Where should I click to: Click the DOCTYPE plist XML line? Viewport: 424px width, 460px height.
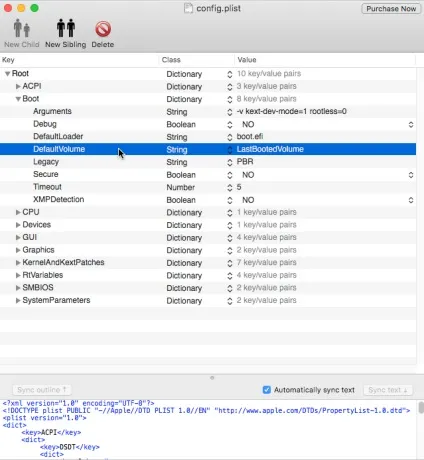[x=206, y=411]
